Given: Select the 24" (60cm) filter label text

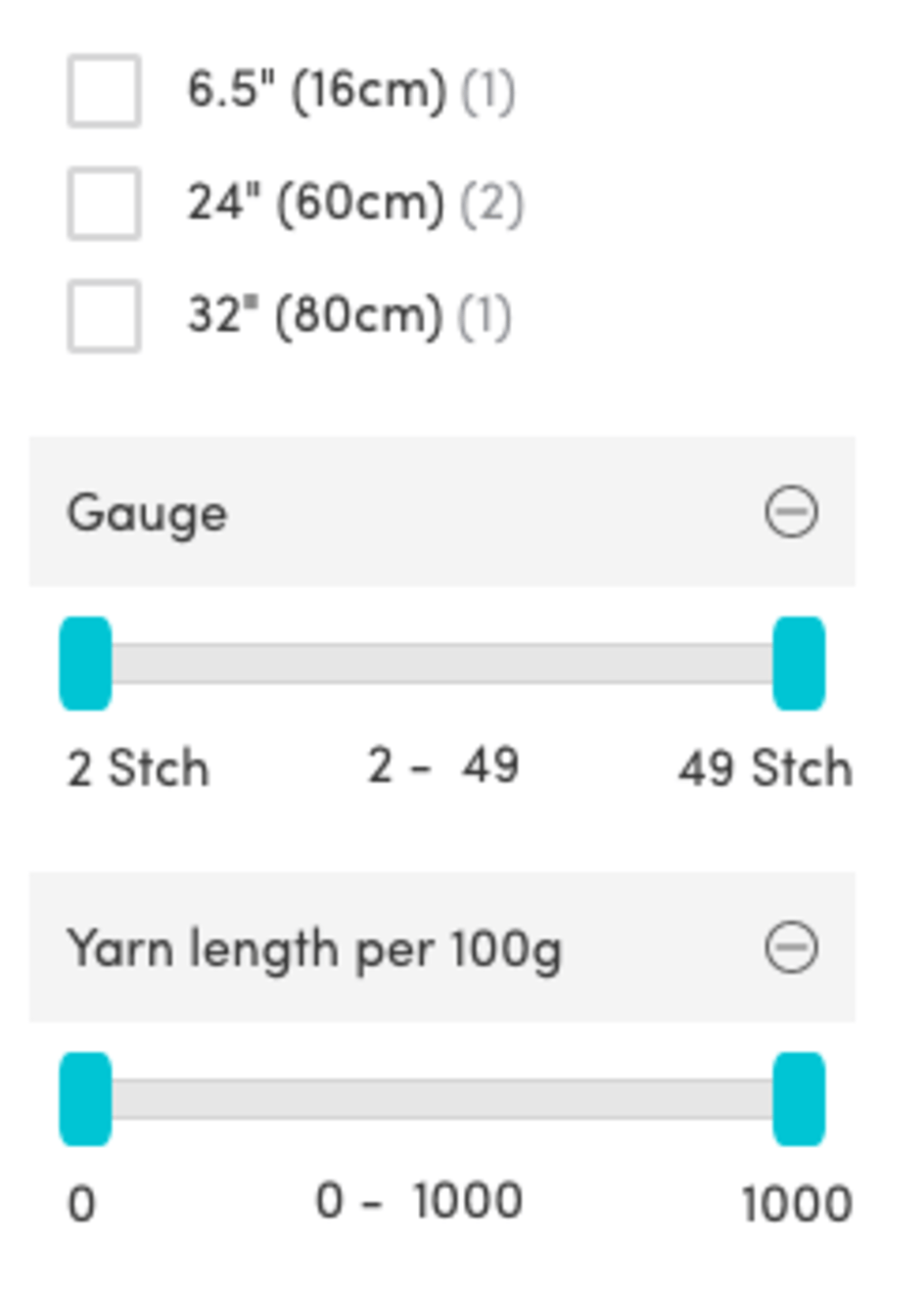Looking at the screenshot, I should (x=315, y=204).
